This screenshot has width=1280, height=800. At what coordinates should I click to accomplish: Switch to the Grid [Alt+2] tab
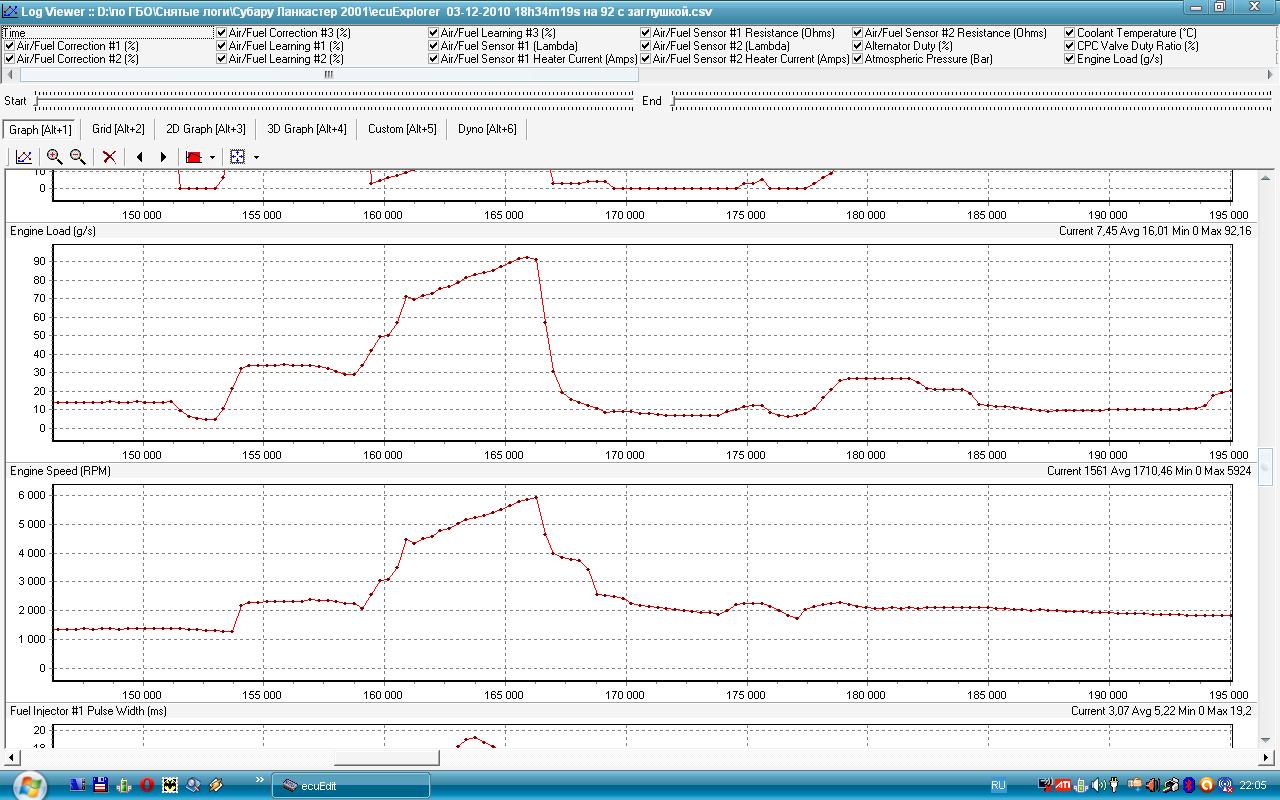click(118, 129)
